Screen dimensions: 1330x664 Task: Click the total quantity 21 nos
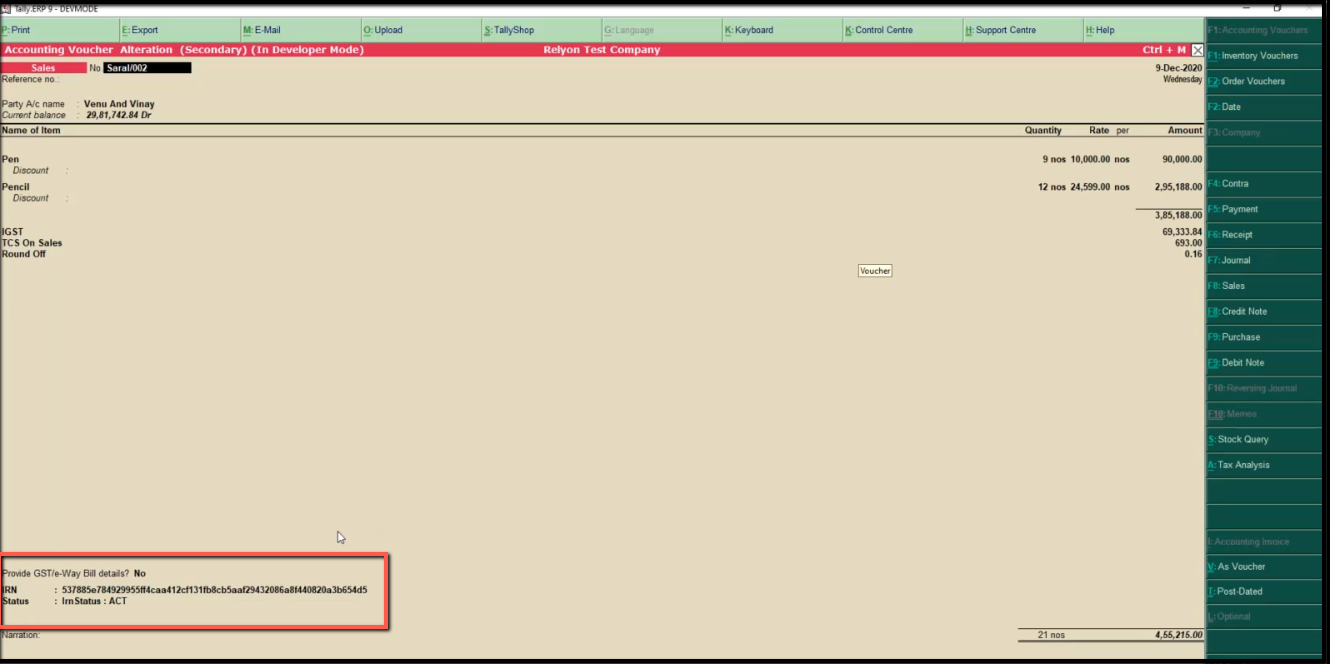1051,635
